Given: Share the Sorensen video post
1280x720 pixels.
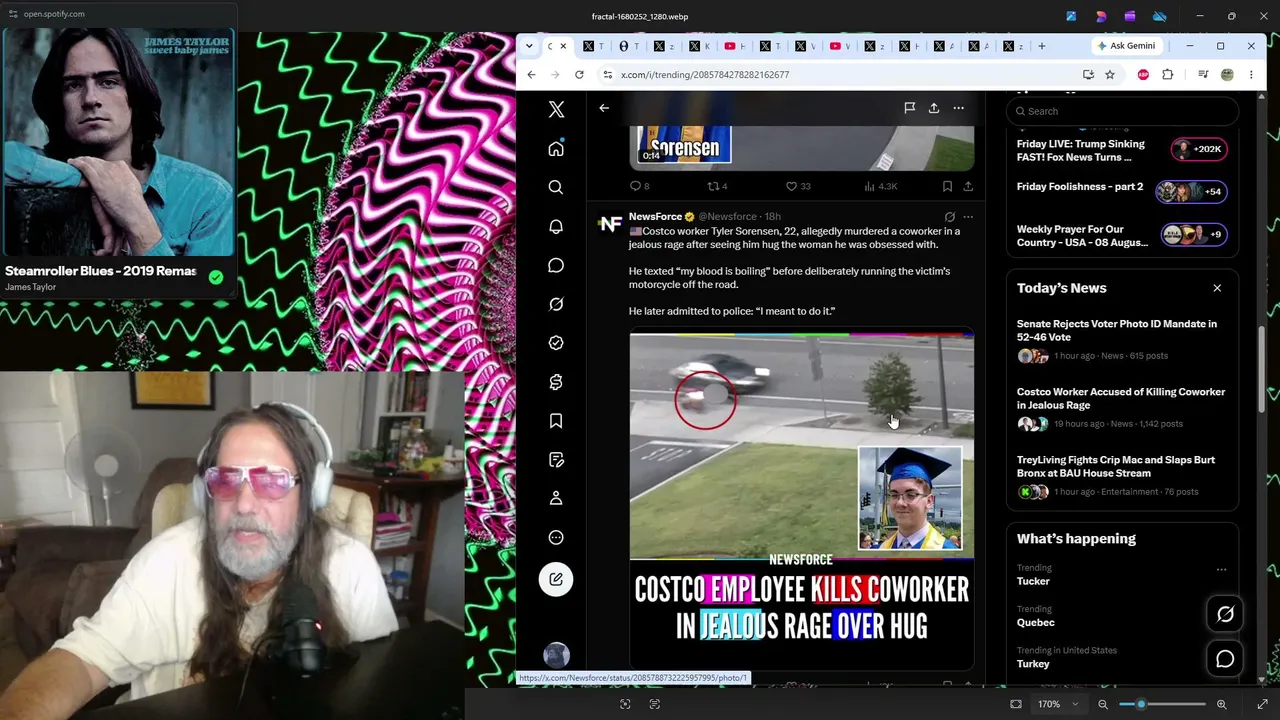Looking at the screenshot, I should pyautogui.click(x=968, y=186).
